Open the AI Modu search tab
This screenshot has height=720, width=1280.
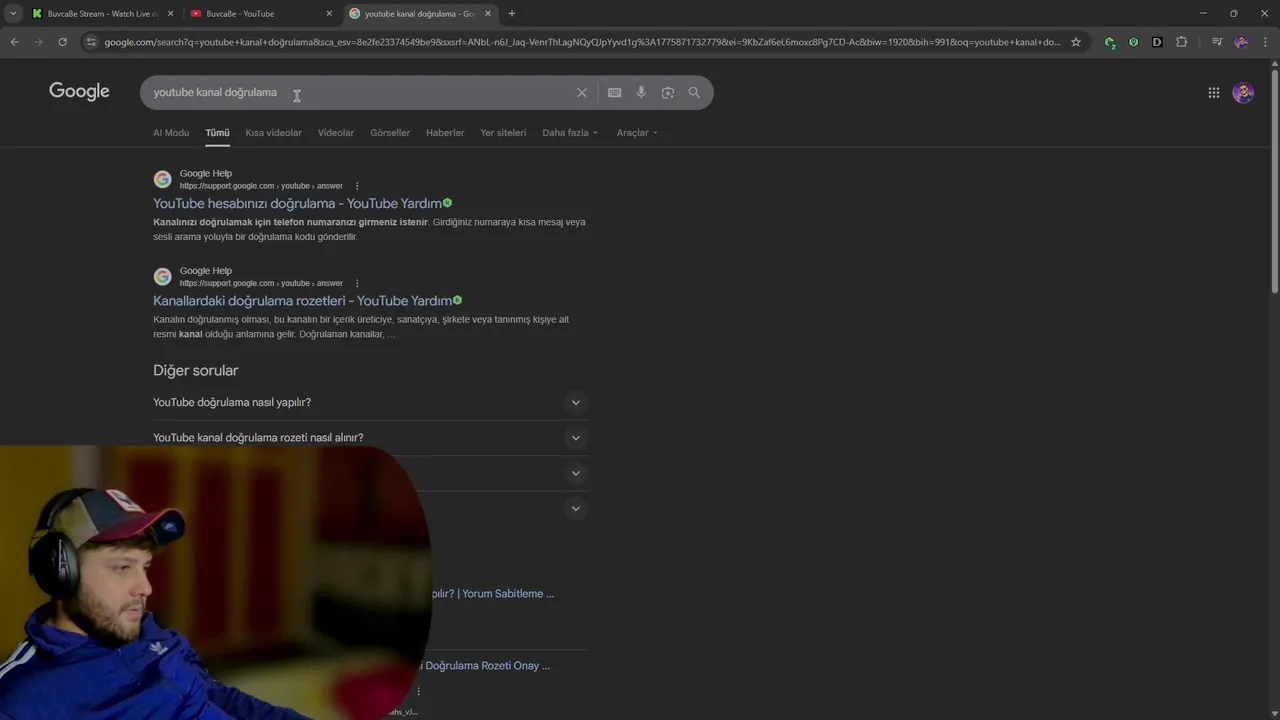point(171,133)
